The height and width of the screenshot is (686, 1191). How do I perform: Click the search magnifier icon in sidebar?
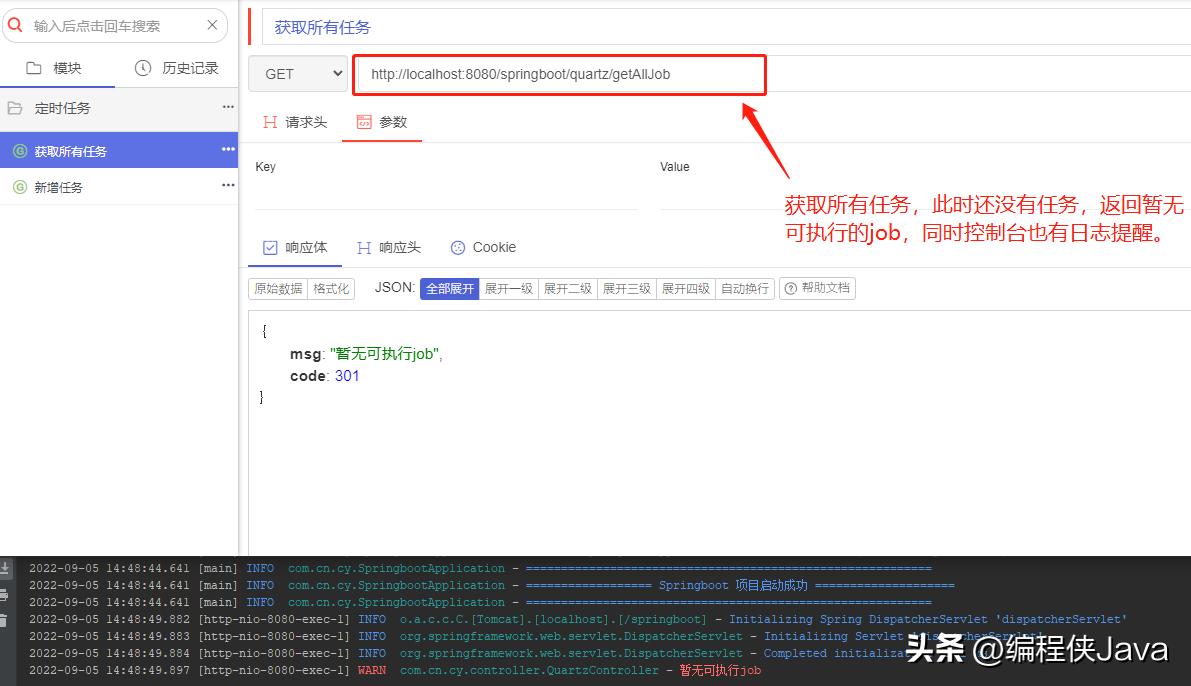pos(16,25)
